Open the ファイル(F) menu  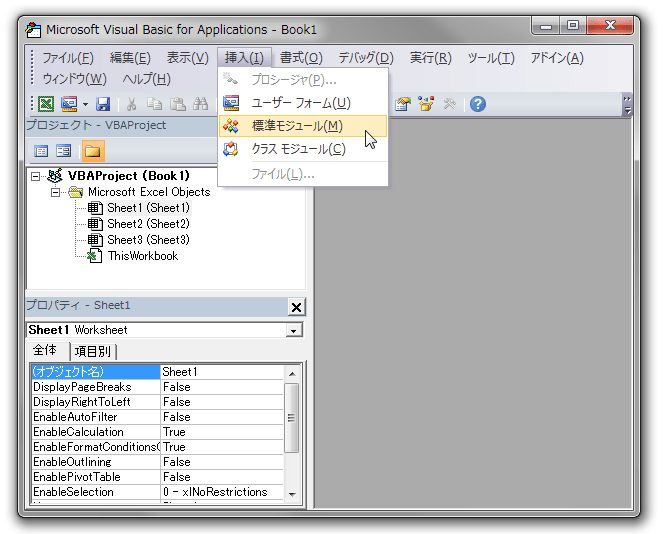[x=68, y=58]
